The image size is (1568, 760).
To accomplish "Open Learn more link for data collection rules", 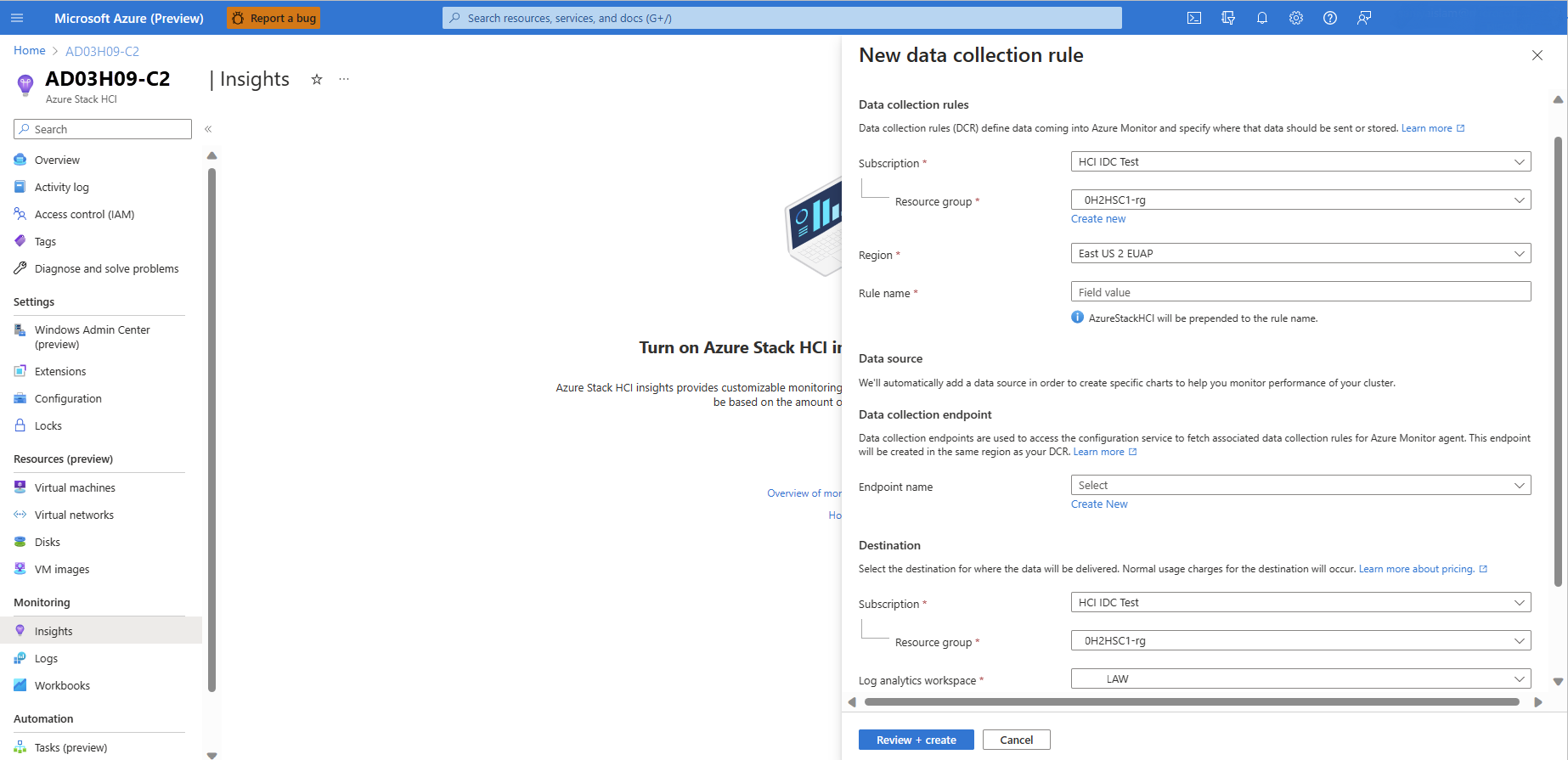I will tap(1433, 128).
